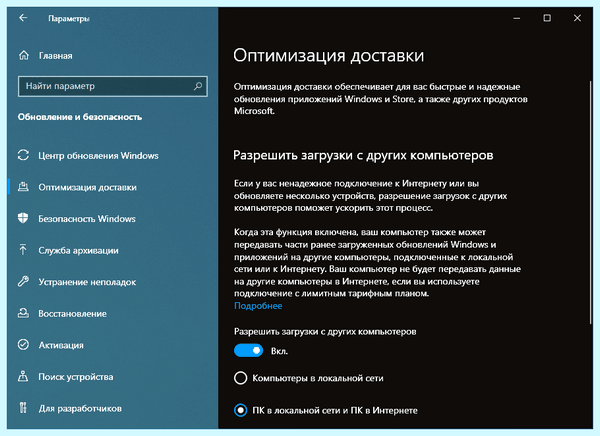Click the Оптимизация доставки page title

click(329, 56)
